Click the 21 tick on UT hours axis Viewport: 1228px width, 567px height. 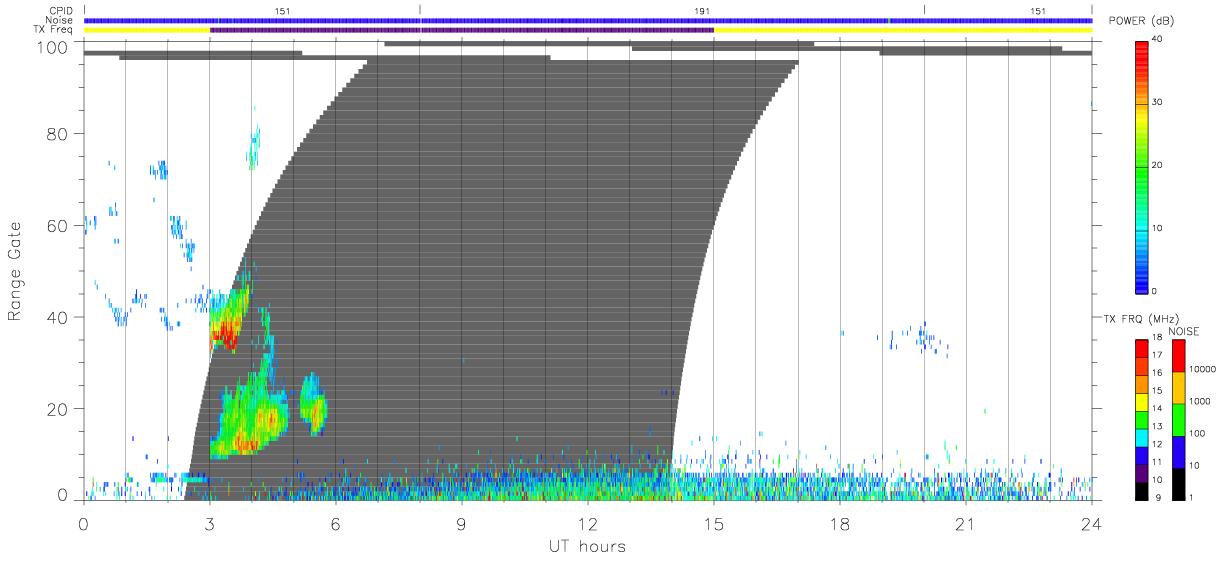966,522
